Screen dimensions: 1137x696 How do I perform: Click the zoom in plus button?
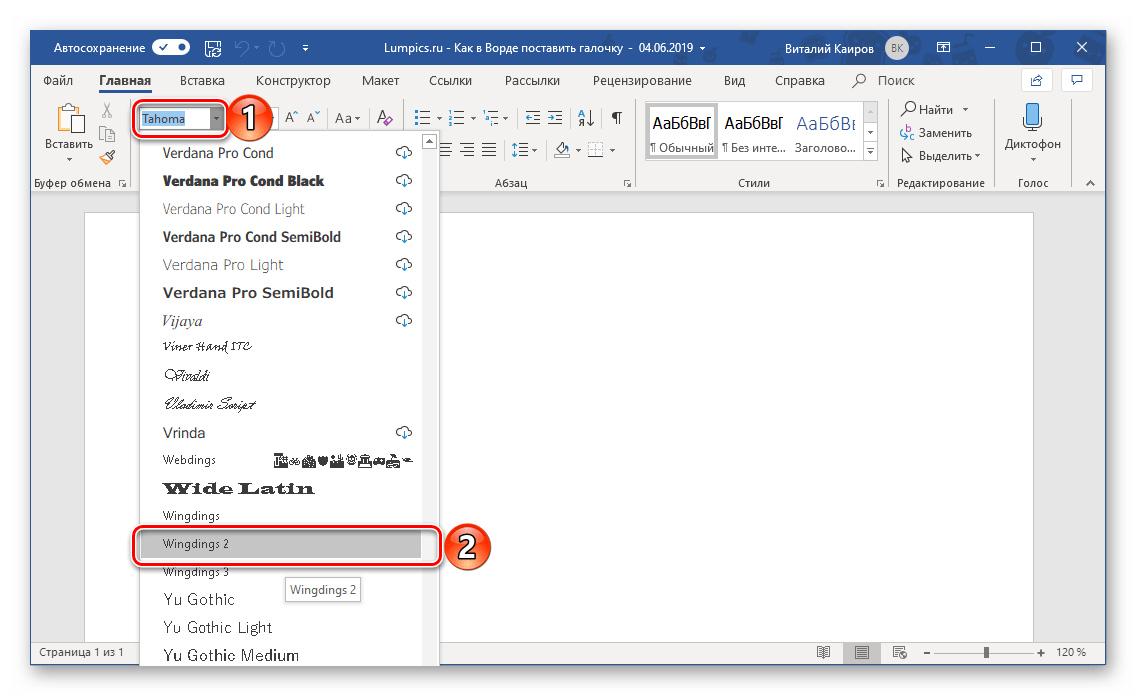click(x=1041, y=652)
